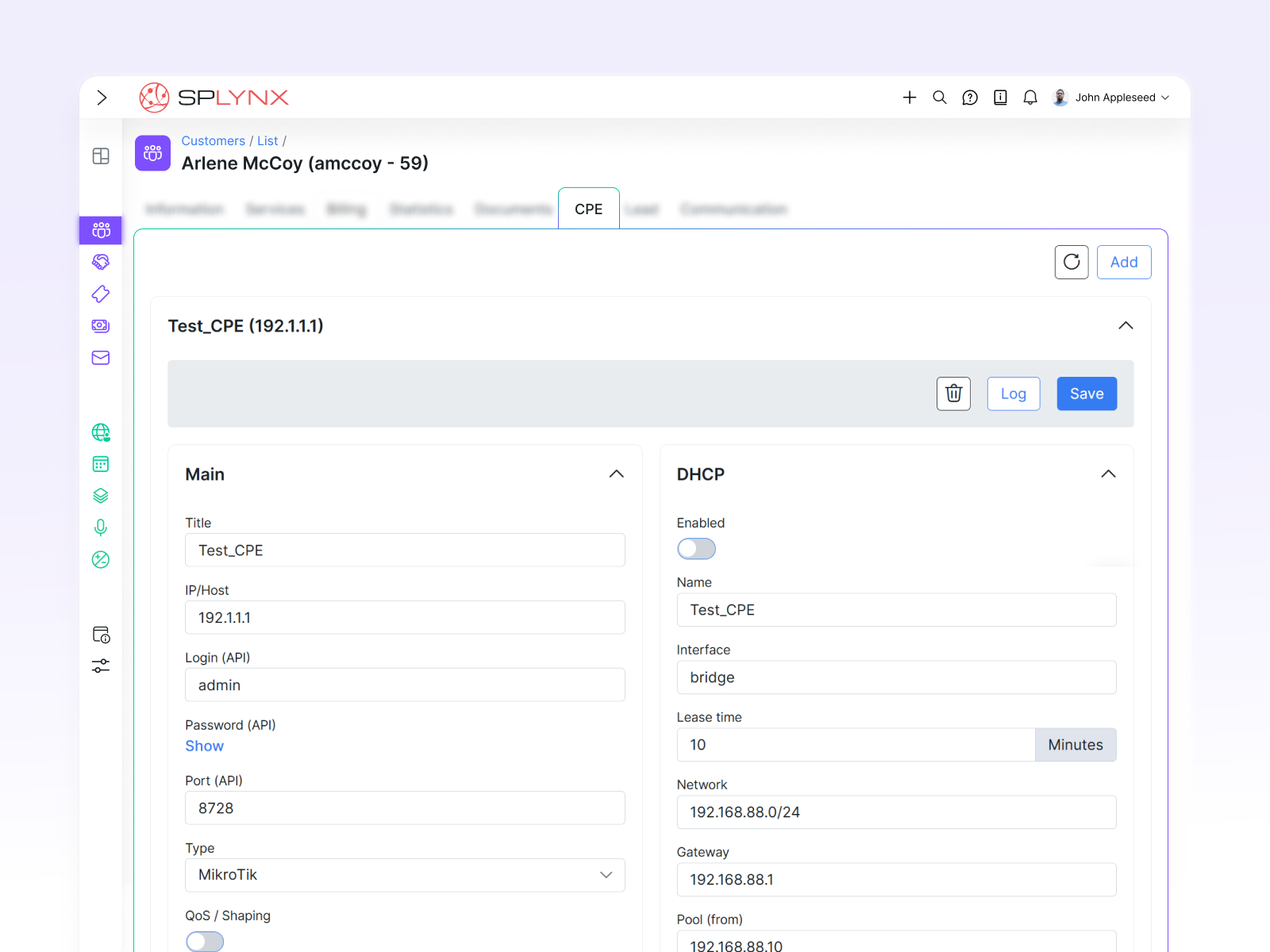Viewport: 1270px width, 952px height.
Task: Collapse the Main section chevron
Action: click(617, 474)
